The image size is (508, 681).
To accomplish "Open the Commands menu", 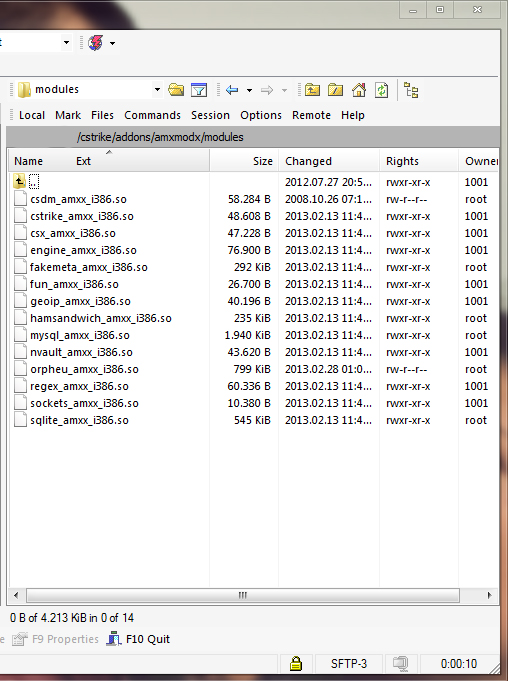I will pos(152,115).
